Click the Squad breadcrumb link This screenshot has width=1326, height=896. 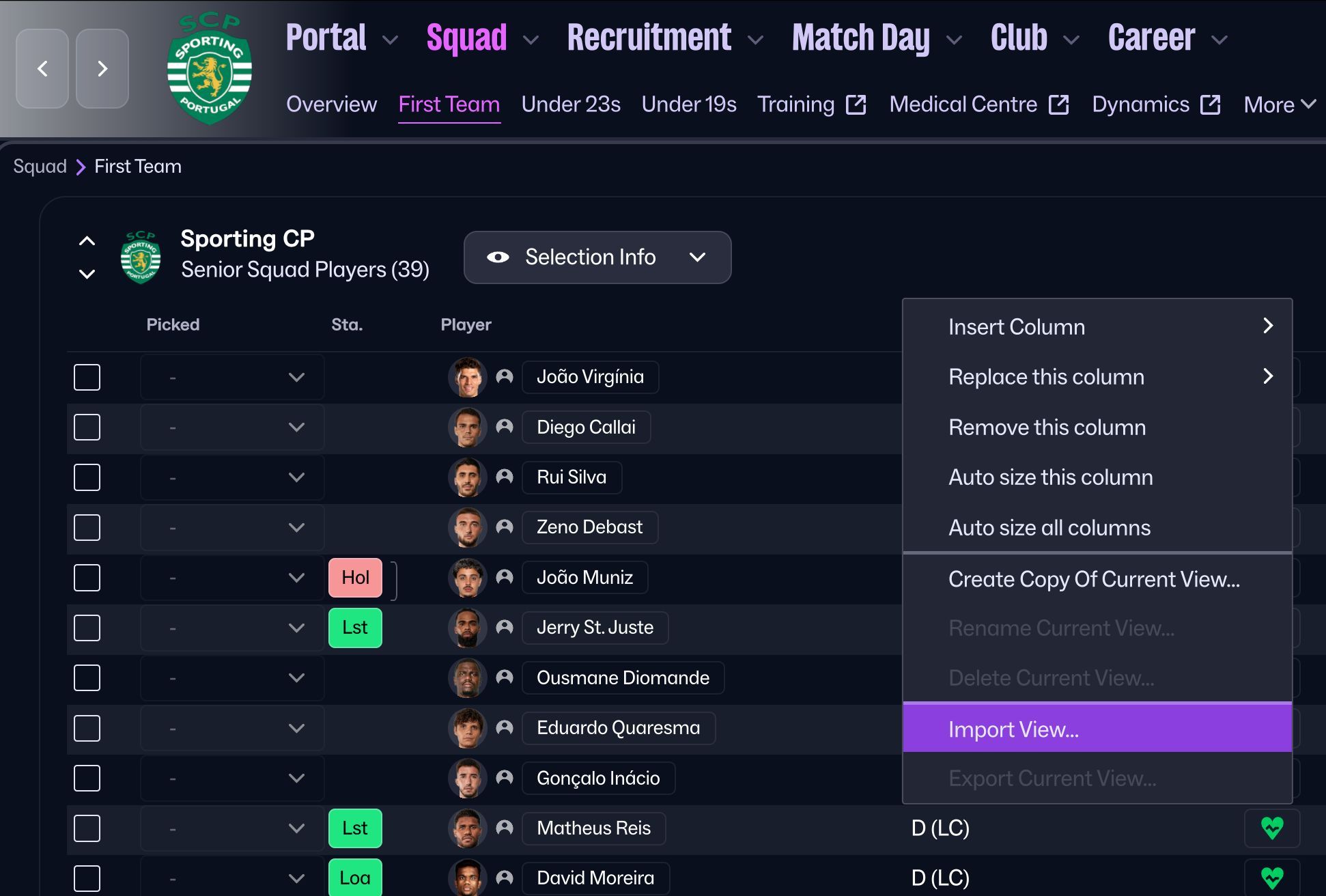pyautogui.click(x=40, y=167)
